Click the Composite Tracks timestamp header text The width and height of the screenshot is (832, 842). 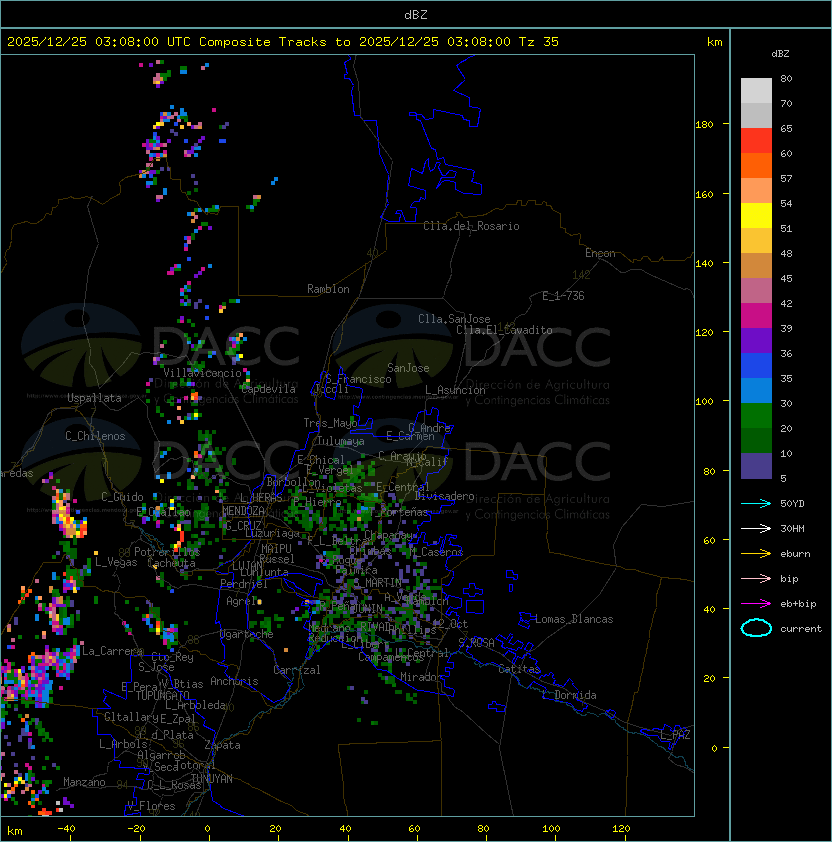click(283, 42)
